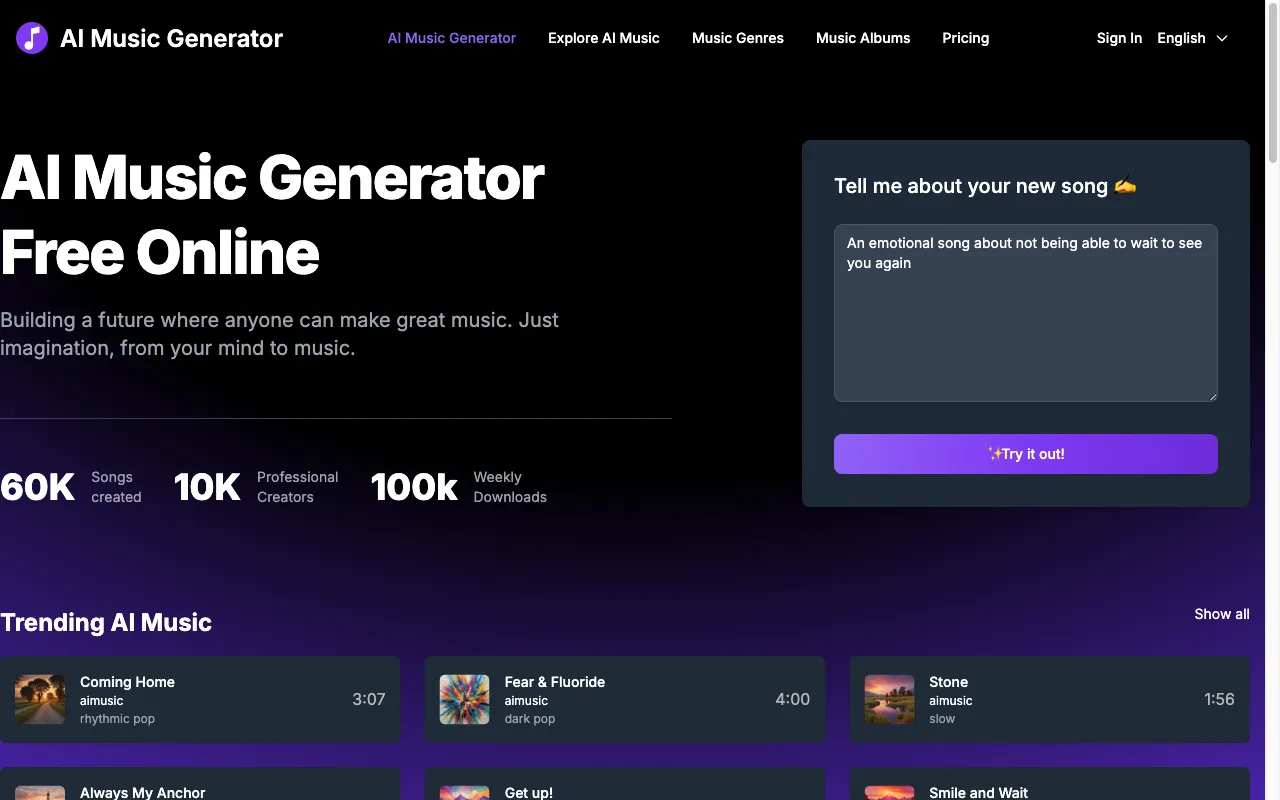Click the page vertical scrollbar thumb

(x=1273, y=82)
